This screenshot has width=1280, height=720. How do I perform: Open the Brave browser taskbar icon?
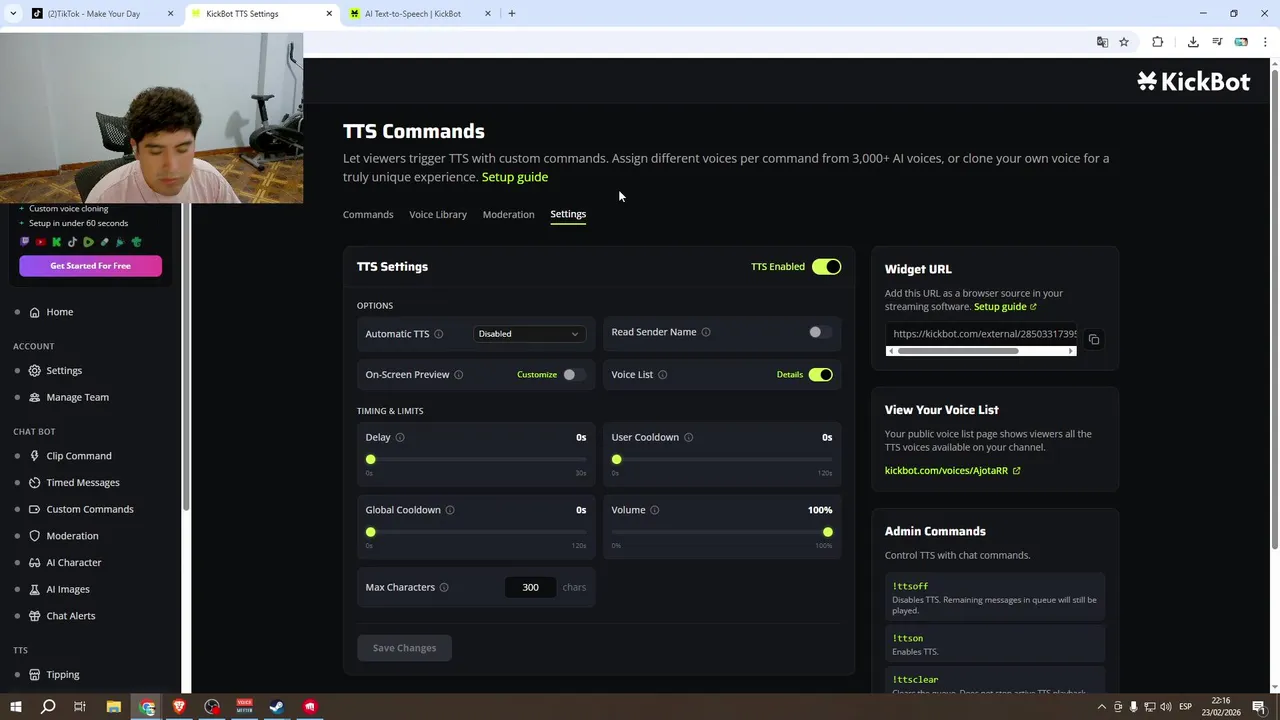[x=180, y=707]
